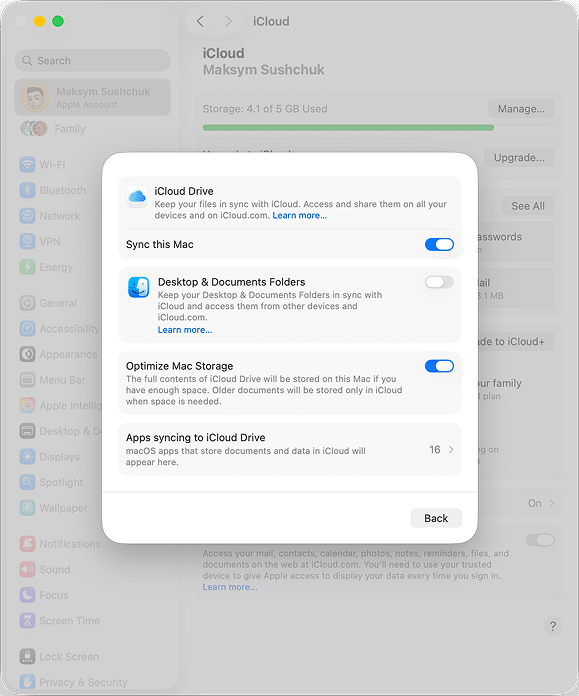Click the Energy icon in sidebar

click(28, 267)
